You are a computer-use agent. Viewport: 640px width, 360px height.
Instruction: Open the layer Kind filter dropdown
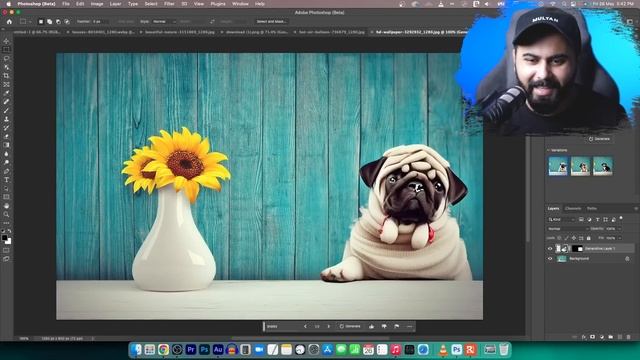(561, 220)
